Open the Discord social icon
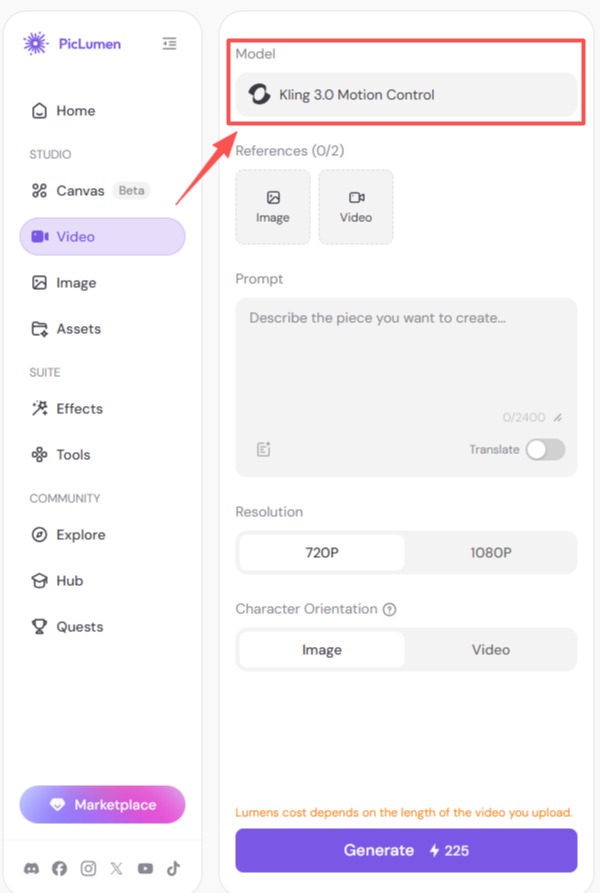The width and height of the screenshot is (600, 893). coord(31,868)
